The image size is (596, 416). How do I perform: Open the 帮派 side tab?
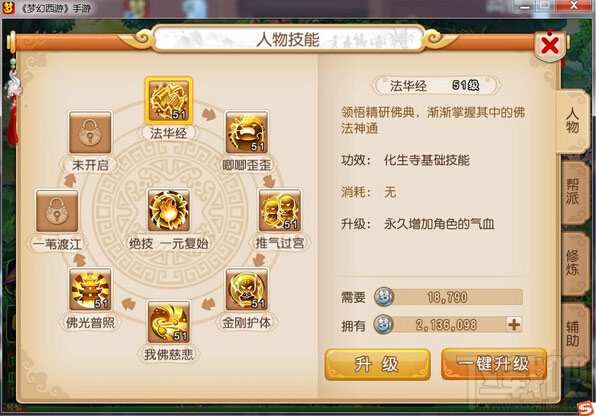point(573,192)
